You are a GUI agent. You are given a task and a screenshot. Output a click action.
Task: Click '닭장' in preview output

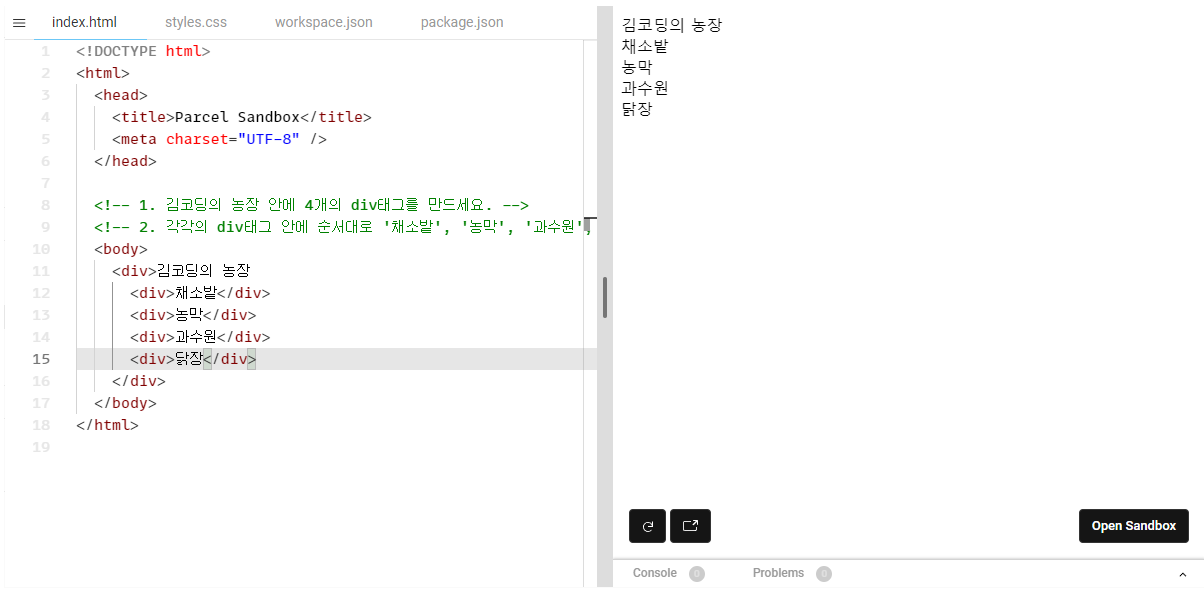tap(637, 109)
